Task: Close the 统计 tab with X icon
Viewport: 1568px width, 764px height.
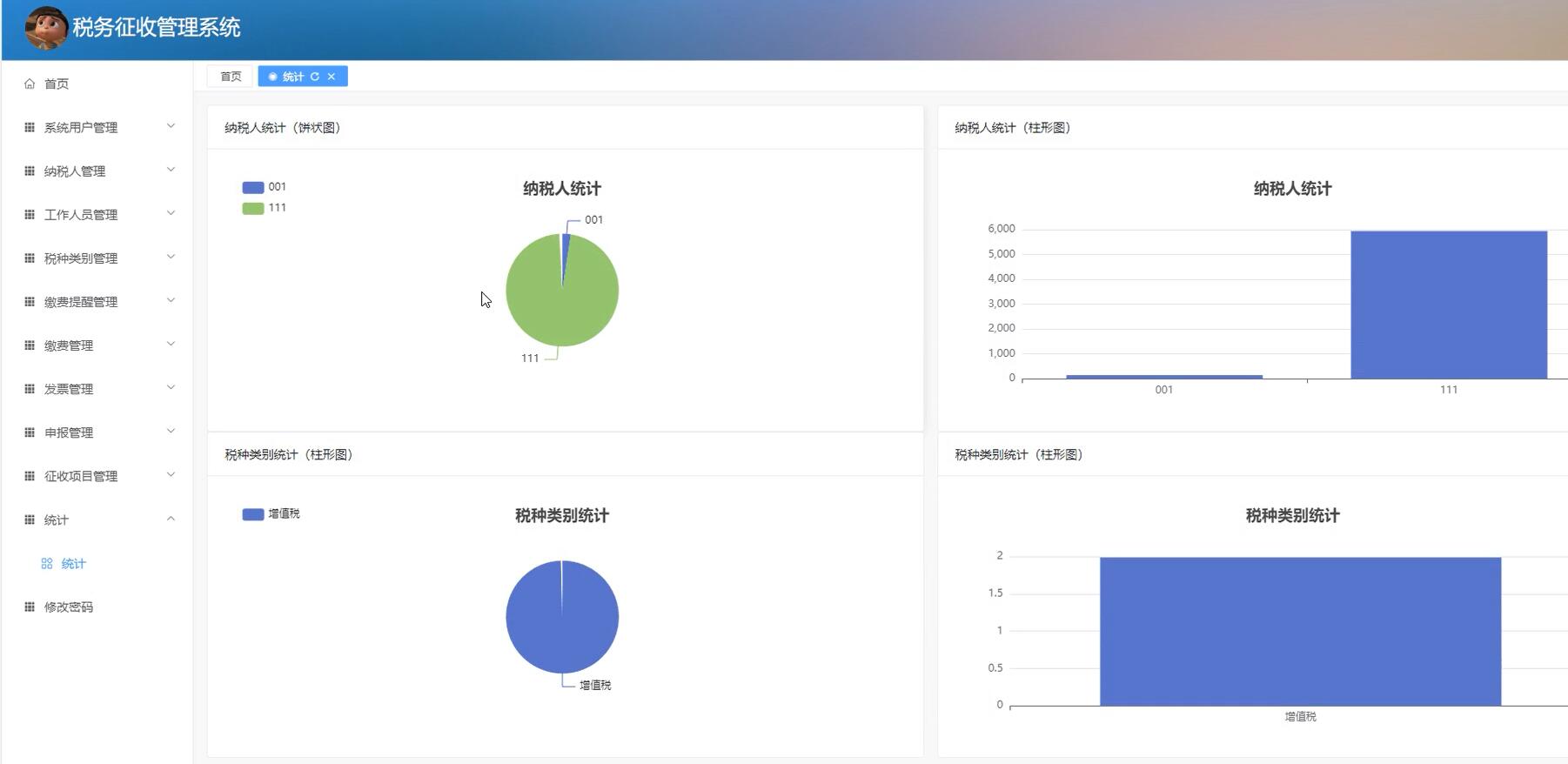Action: coord(332,77)
